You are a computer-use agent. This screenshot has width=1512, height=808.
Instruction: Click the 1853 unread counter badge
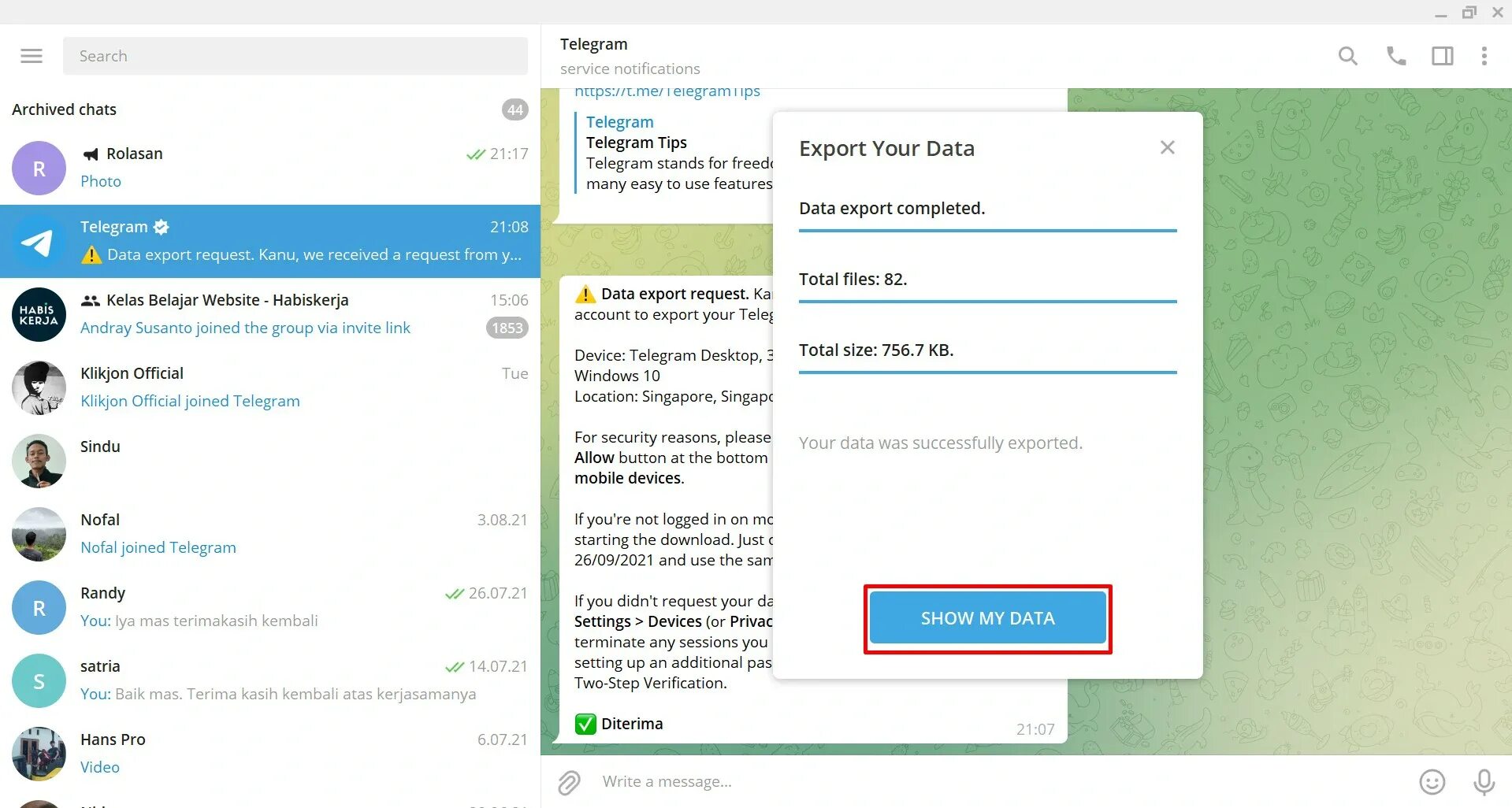[x=507, y=328]
